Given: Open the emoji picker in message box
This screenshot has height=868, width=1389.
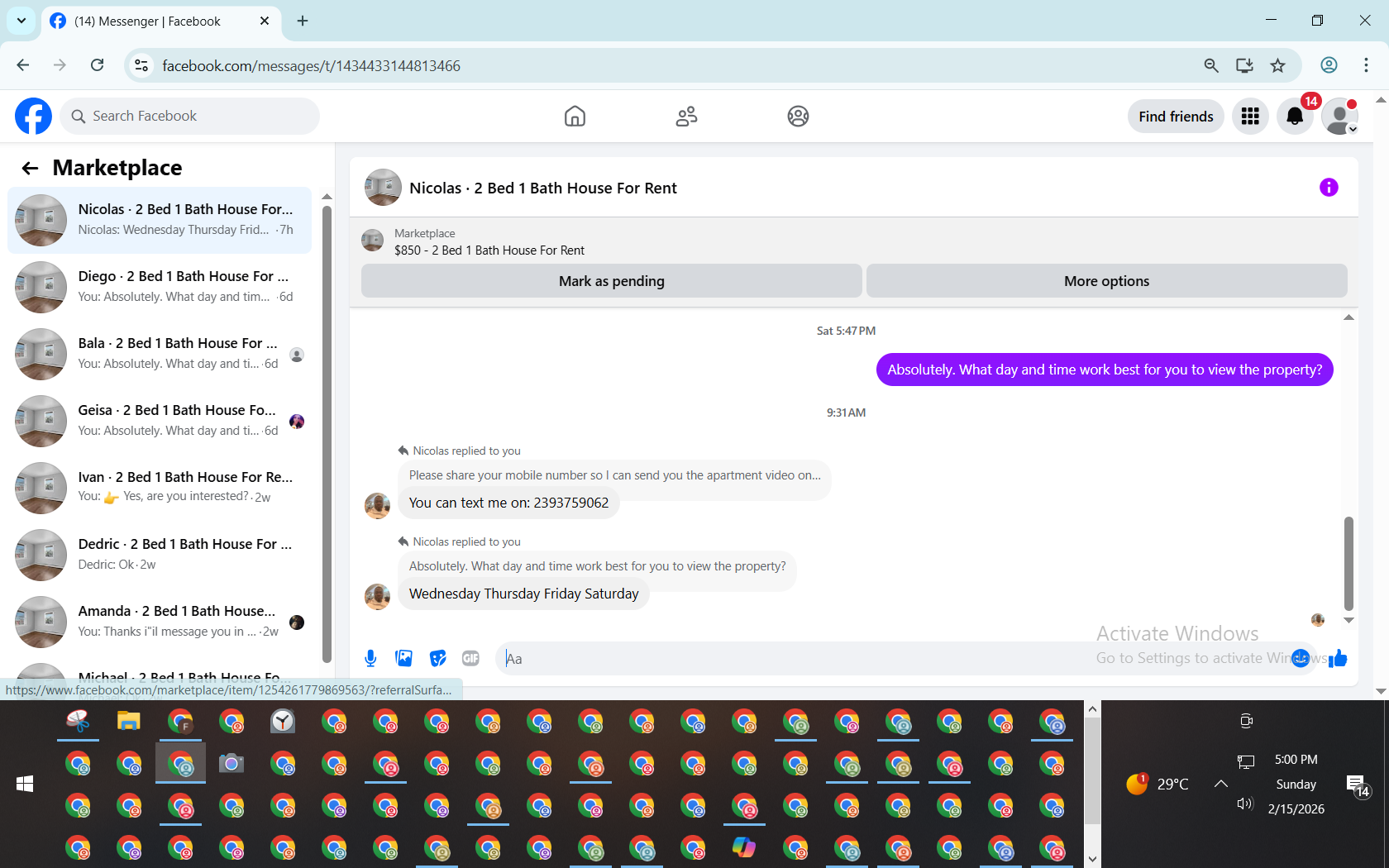Looking at the screenshot, I should point(1301,658).
